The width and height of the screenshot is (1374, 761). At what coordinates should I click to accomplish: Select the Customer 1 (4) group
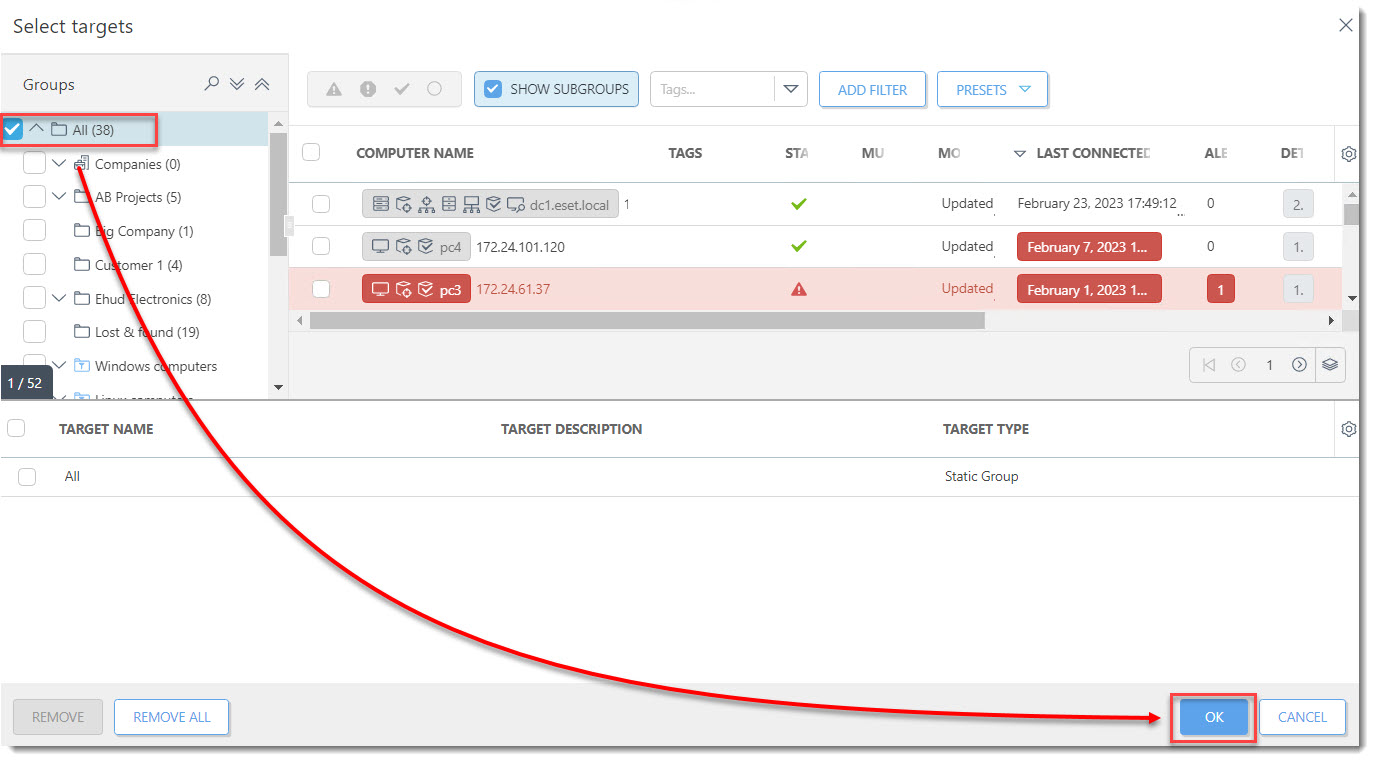tap(138, 265)
